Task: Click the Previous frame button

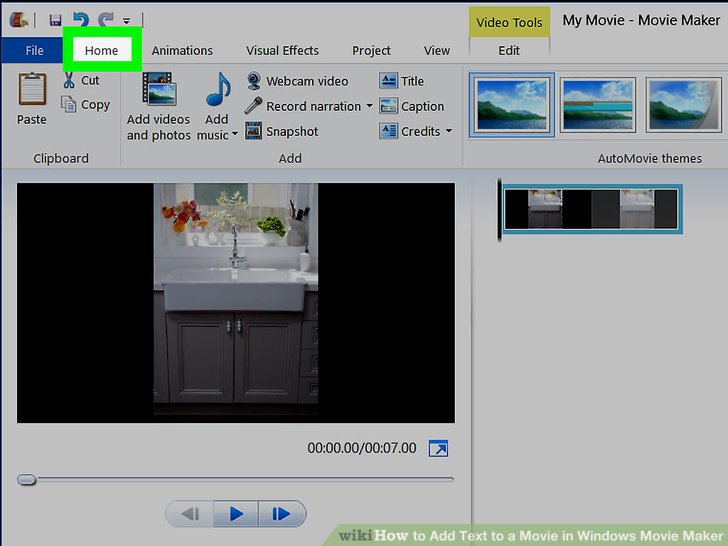Action: 190,514
